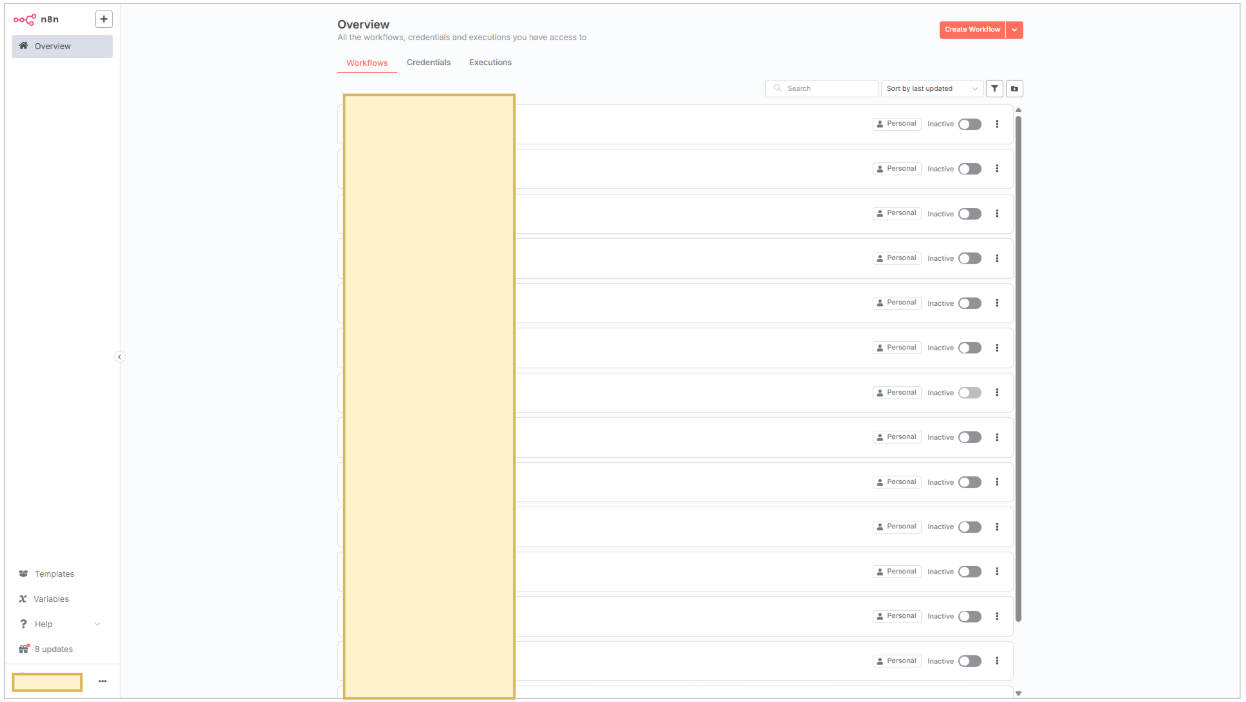The height and width of the screenshot is (702, 1246).
Task: Open three-dot menu of first workflow row
Action: (997, 124)
